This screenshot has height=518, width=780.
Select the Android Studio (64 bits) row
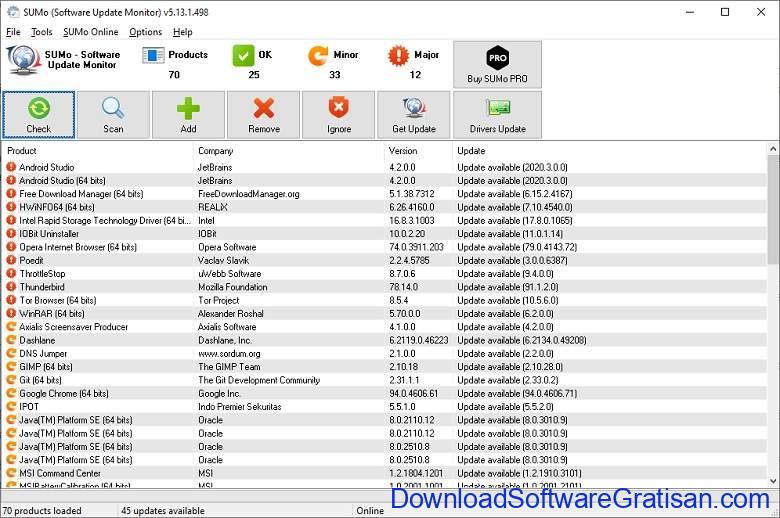[385, 181]
